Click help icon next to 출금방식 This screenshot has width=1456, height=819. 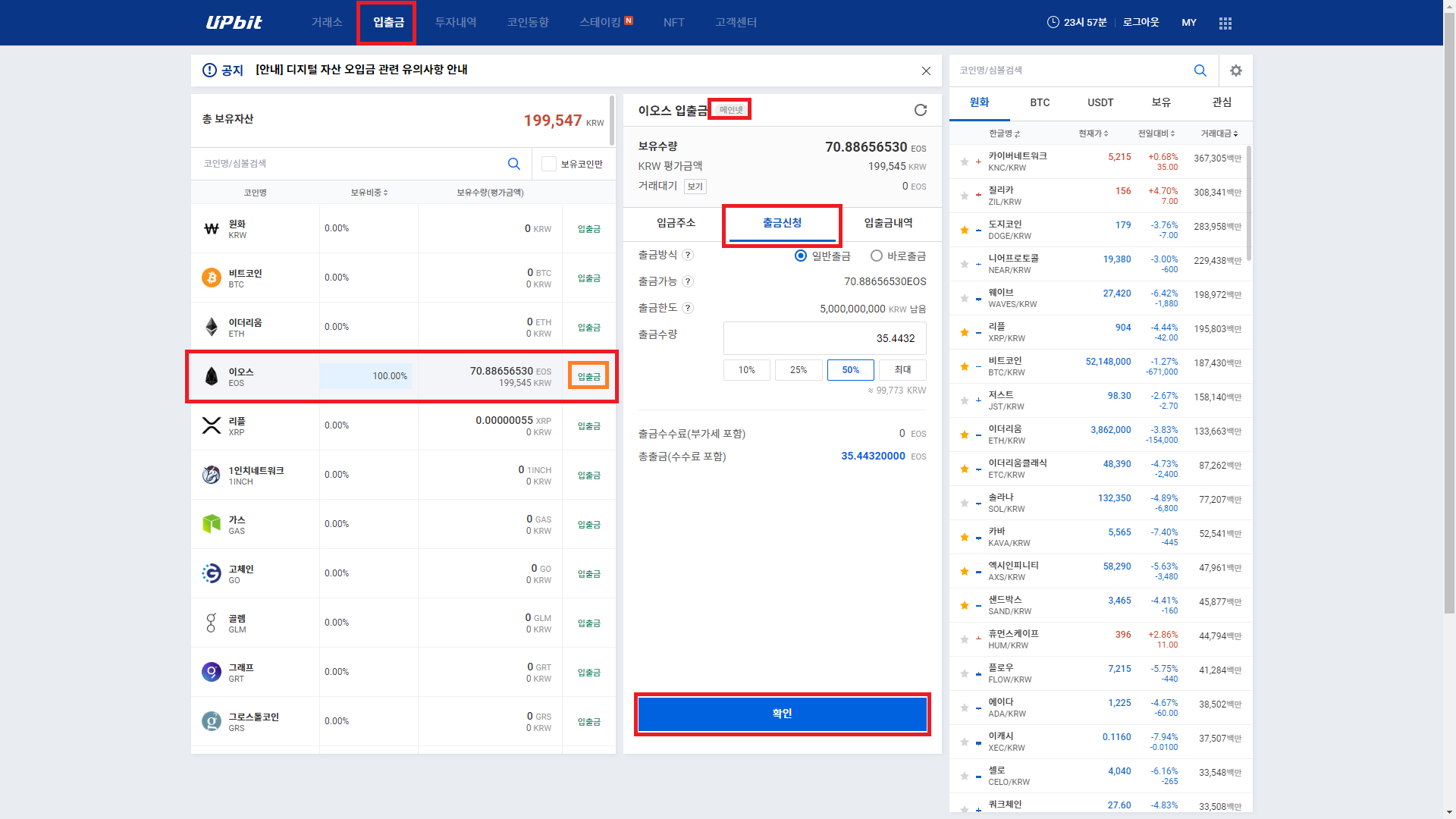click(x=687, y=255)
